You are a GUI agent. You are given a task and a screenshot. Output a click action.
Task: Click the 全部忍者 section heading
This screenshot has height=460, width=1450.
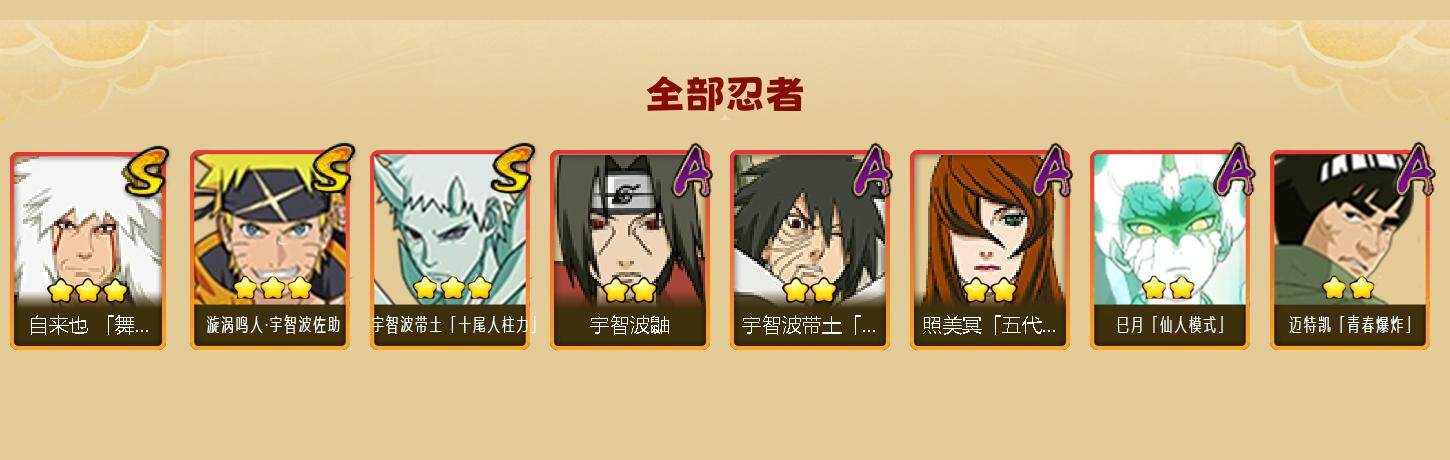725,95
